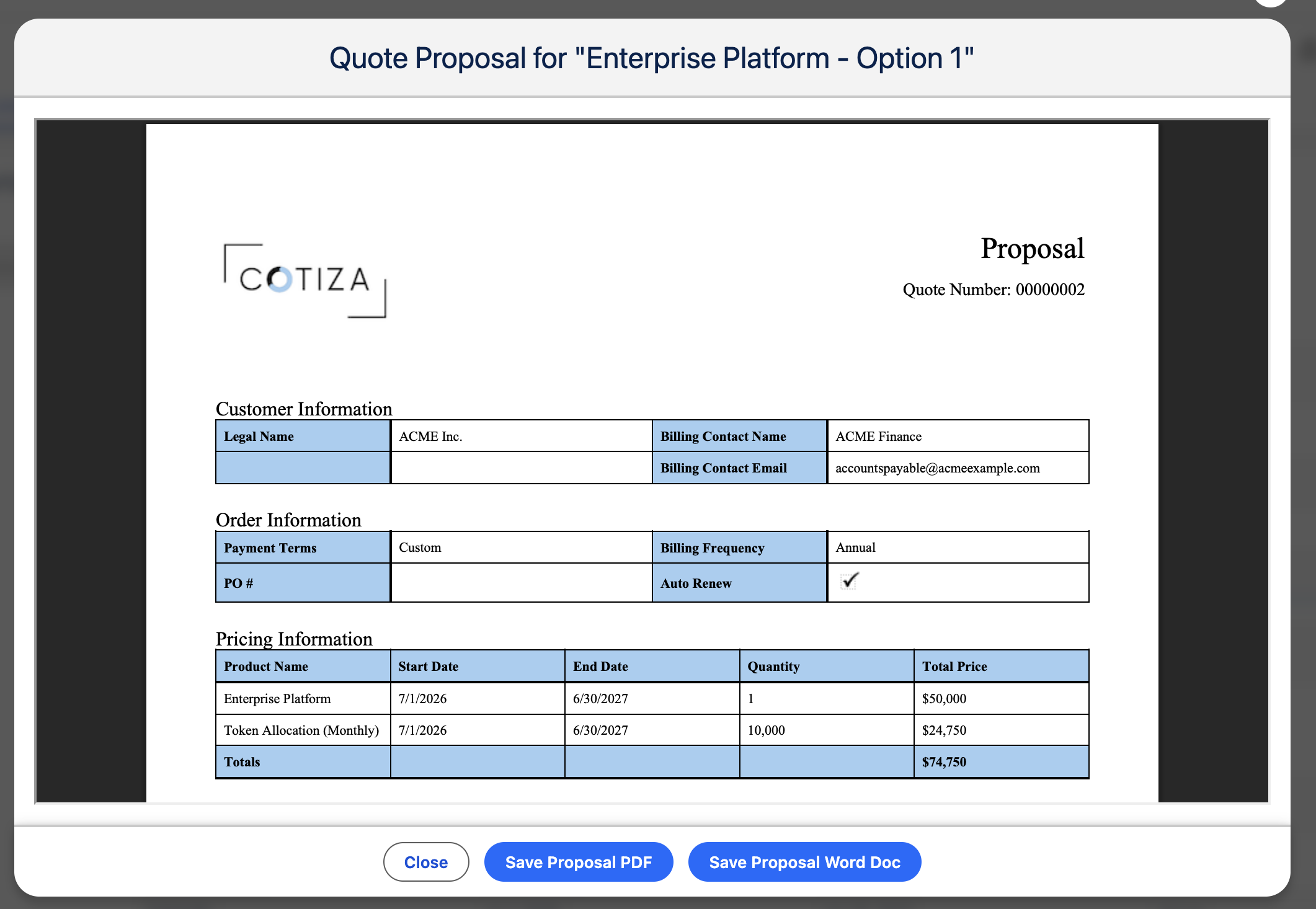Click the Billing Contact Email label
The height and width of the screenshot is (909, 1316).
(724, 468)
